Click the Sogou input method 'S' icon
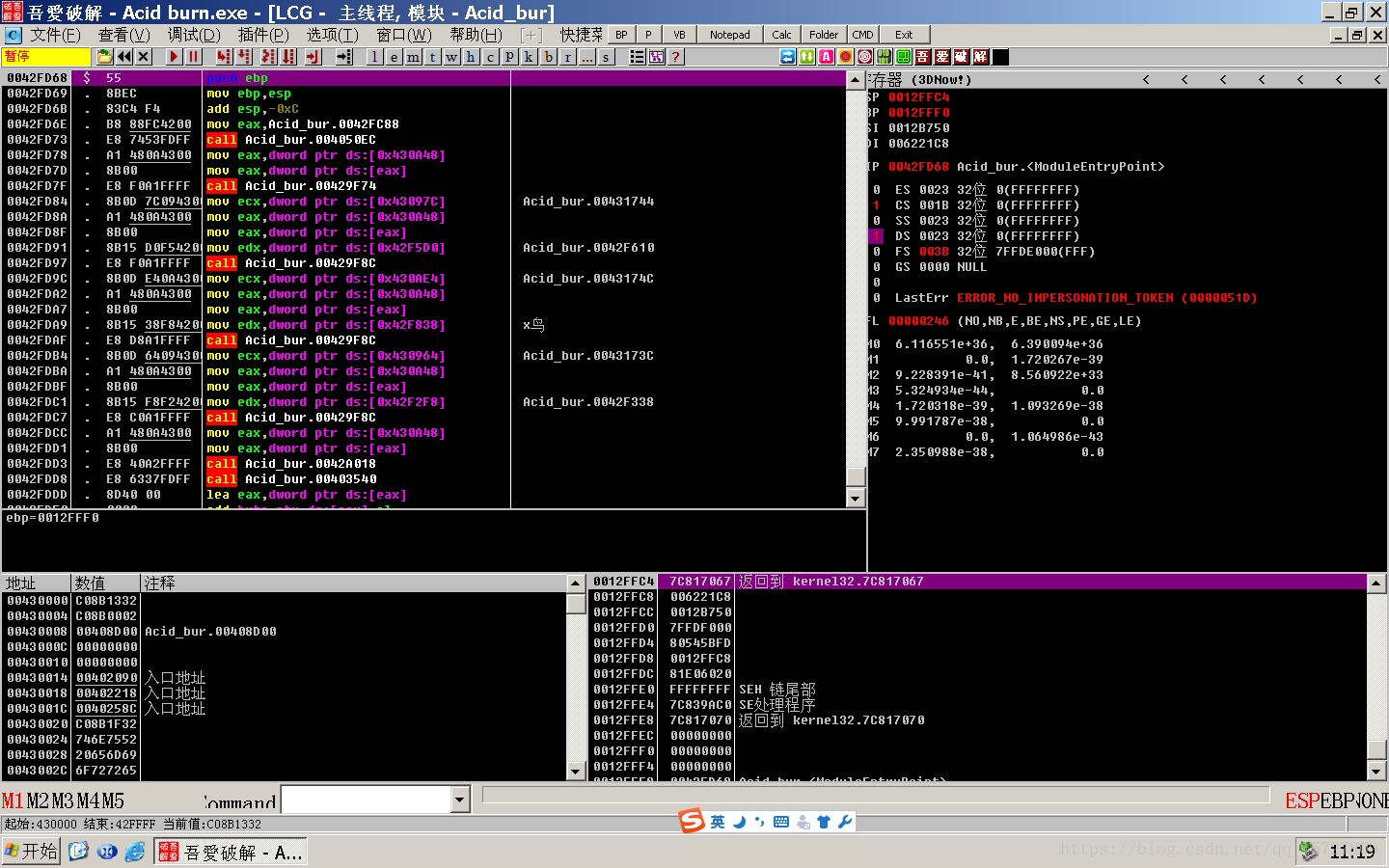1389x868 pixels. pyautogui.click(x=692, y=821)
